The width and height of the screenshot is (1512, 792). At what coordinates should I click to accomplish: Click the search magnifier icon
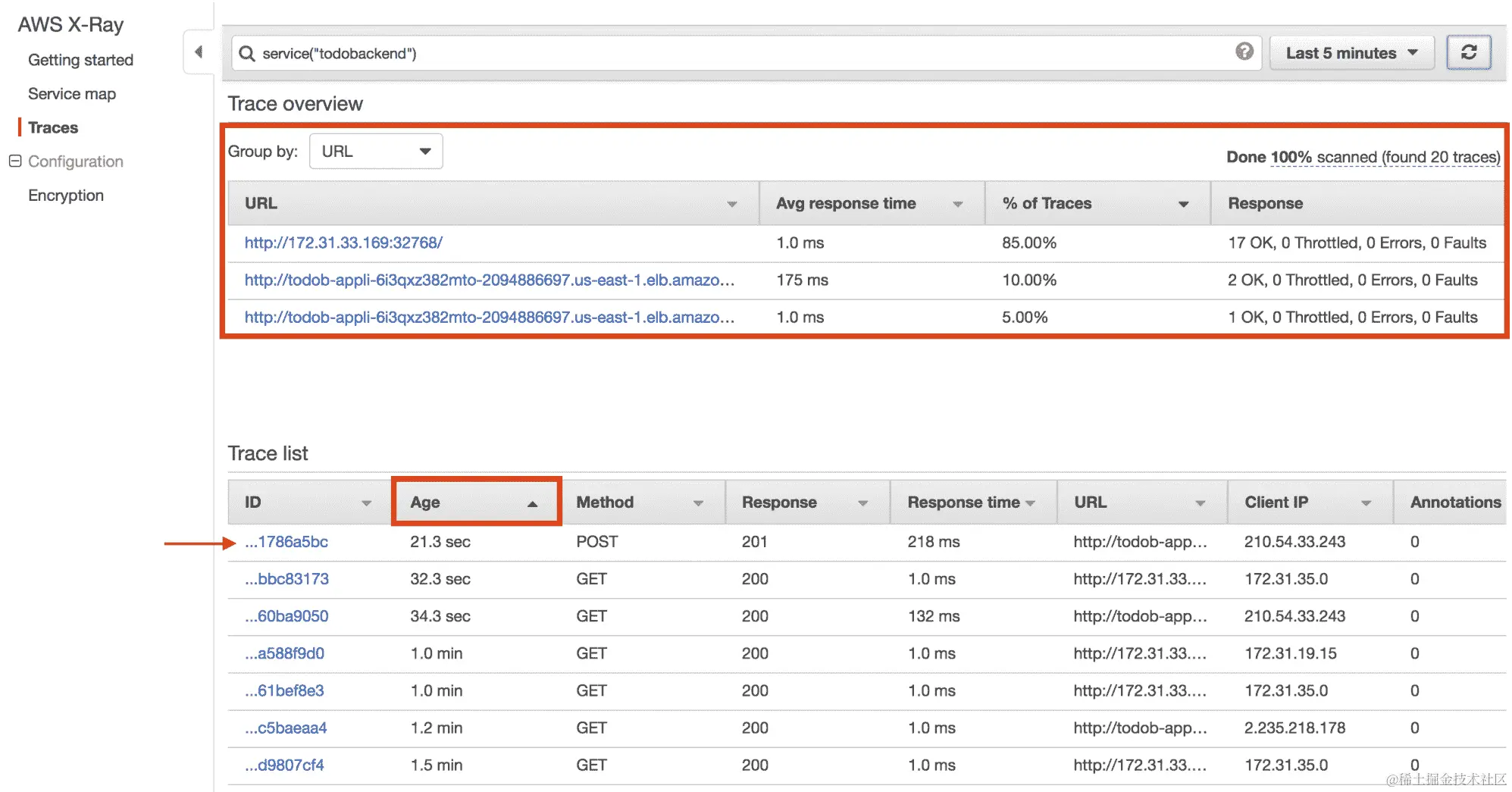[247, 54]
